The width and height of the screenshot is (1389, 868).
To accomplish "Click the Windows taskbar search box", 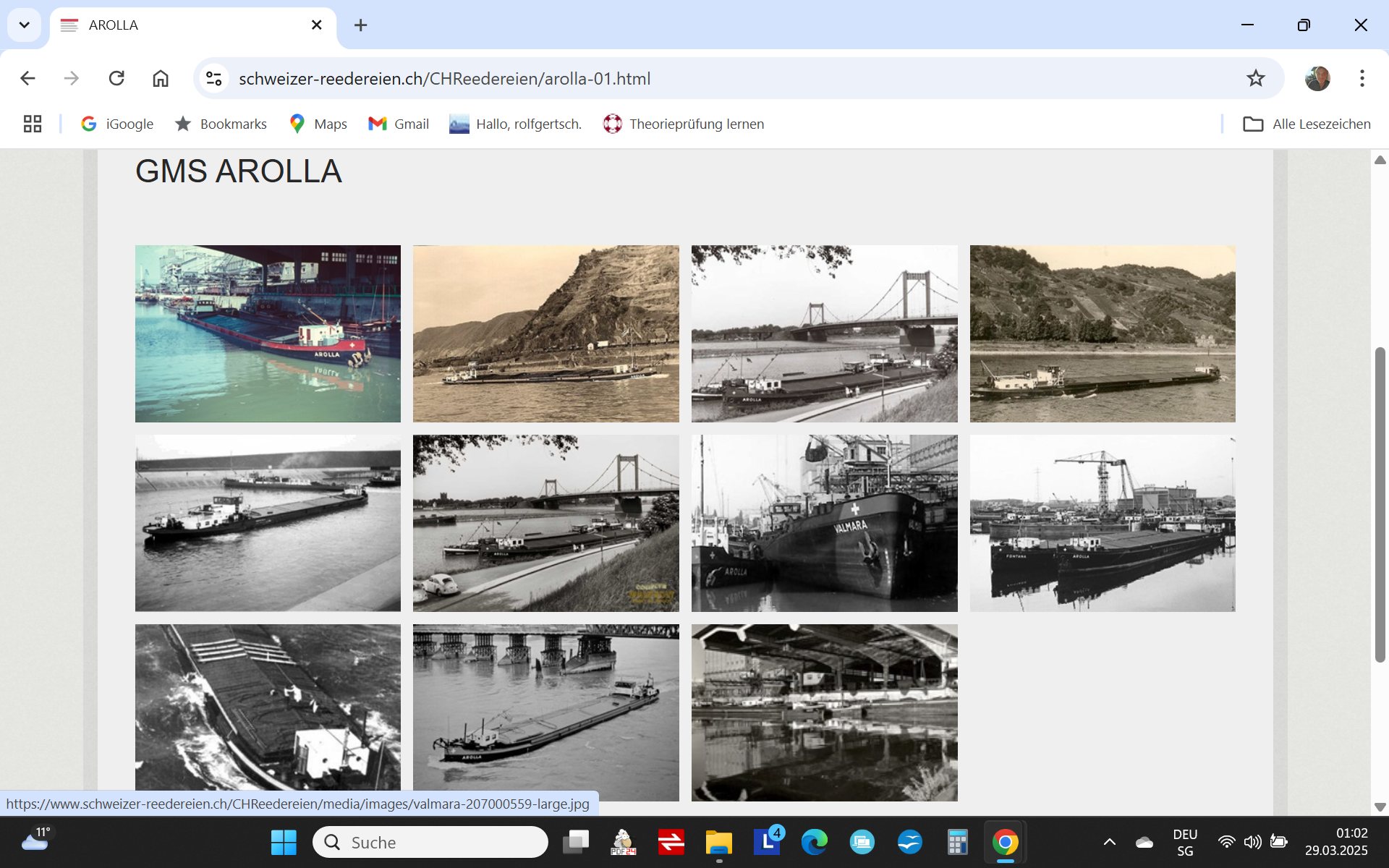I will coord(430,842).
